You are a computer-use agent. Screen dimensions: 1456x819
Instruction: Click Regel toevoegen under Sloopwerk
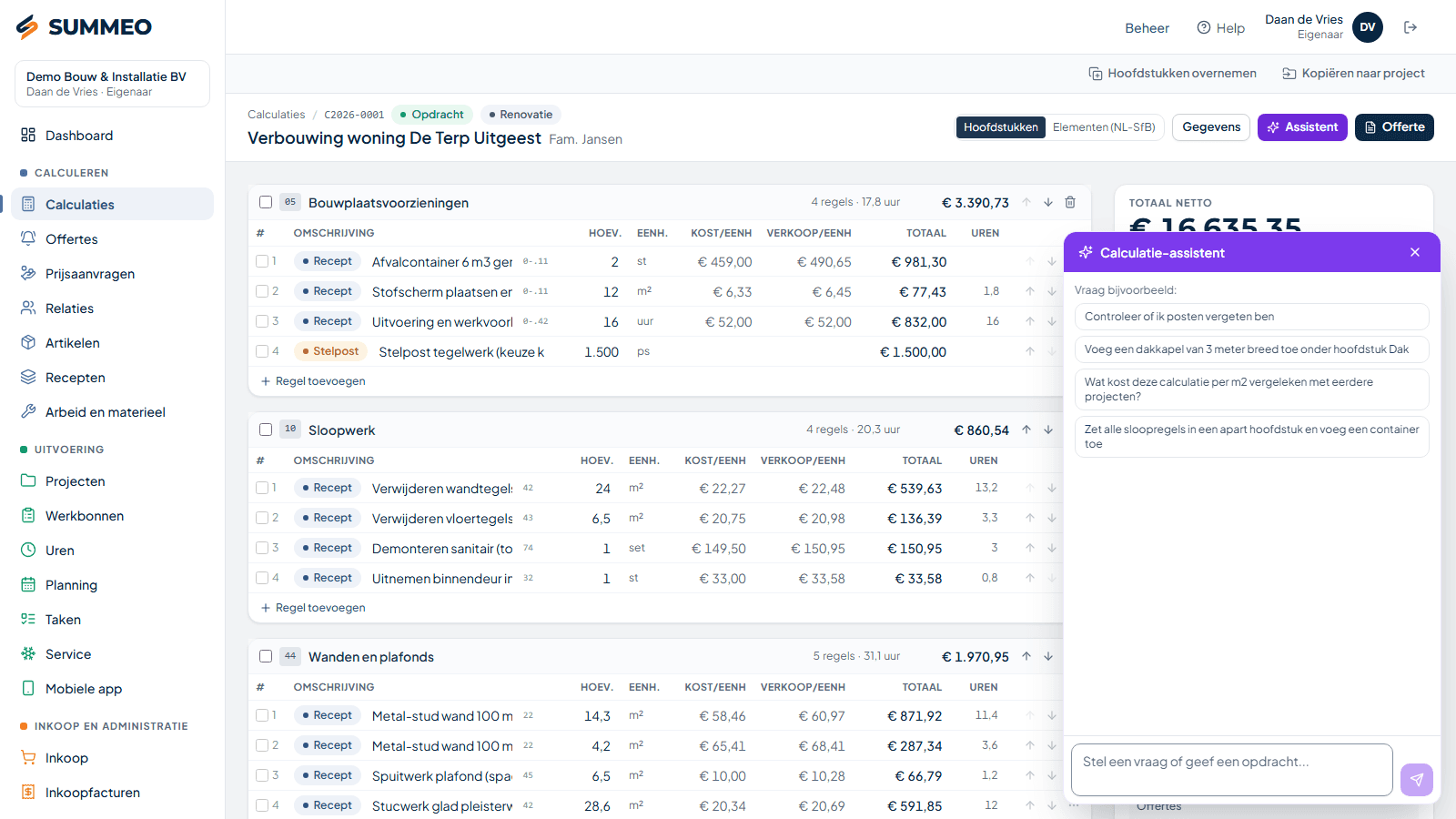pyautogui.click(x=313, y=608)
